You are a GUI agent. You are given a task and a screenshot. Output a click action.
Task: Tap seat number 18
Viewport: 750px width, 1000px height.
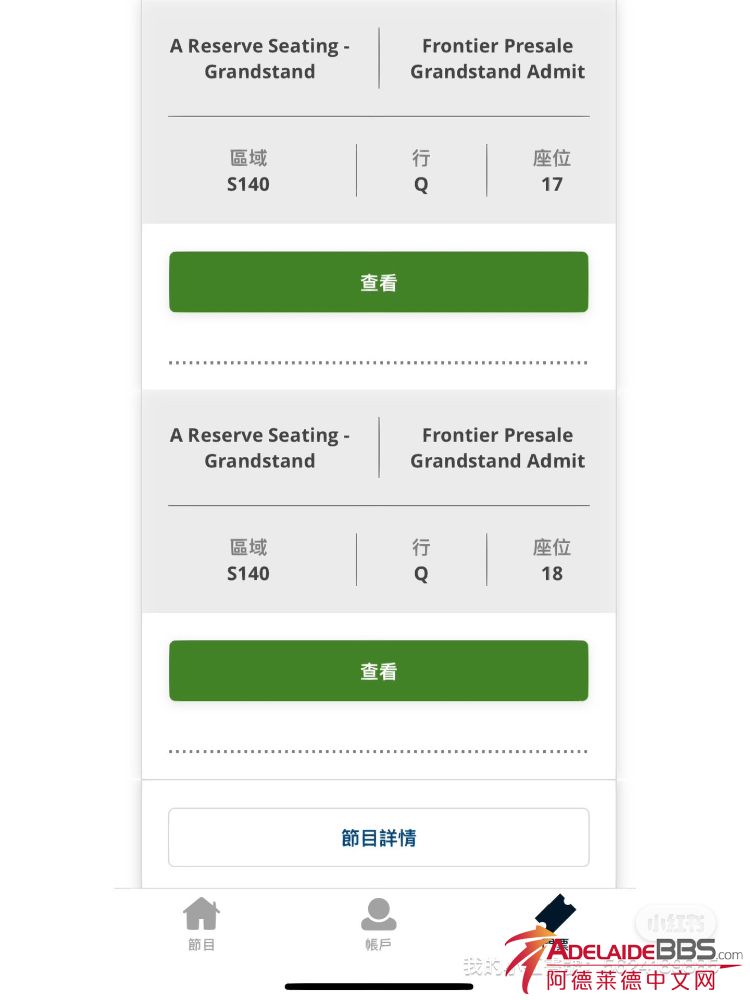(x=552, y=574)
